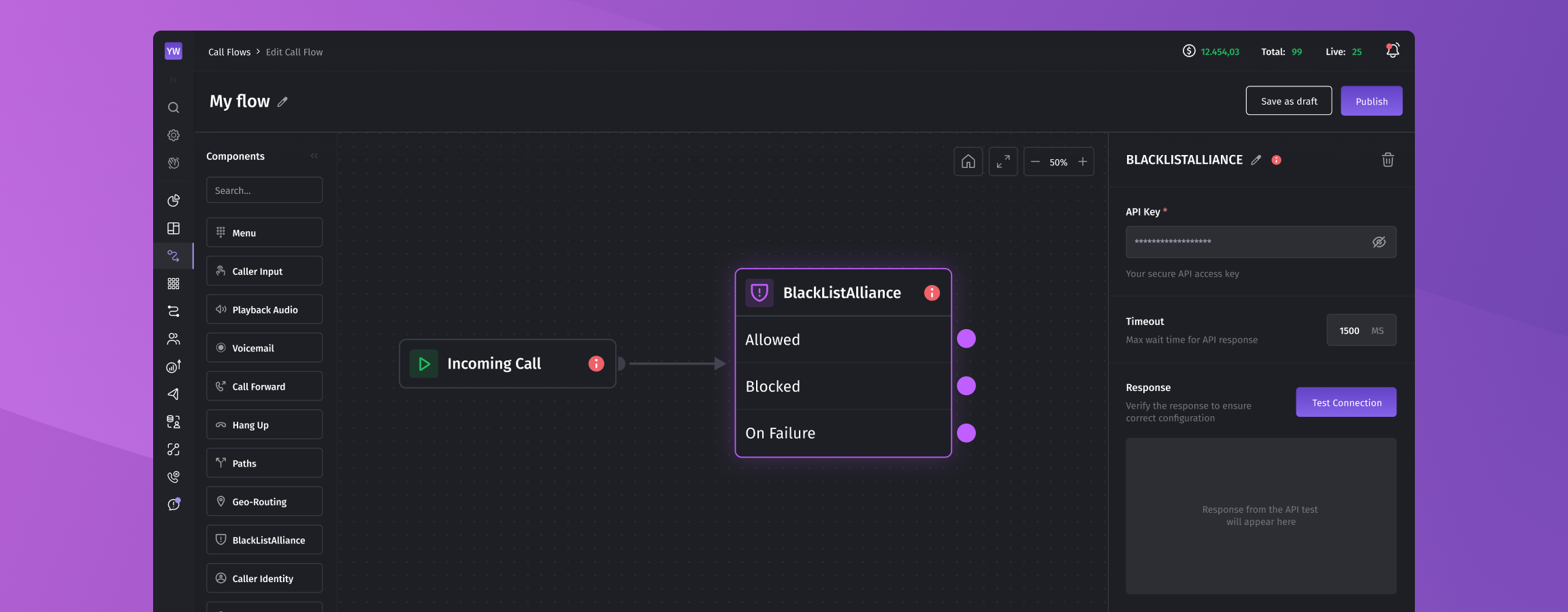Click the balance dollar coin icon

pos(1189,51)
